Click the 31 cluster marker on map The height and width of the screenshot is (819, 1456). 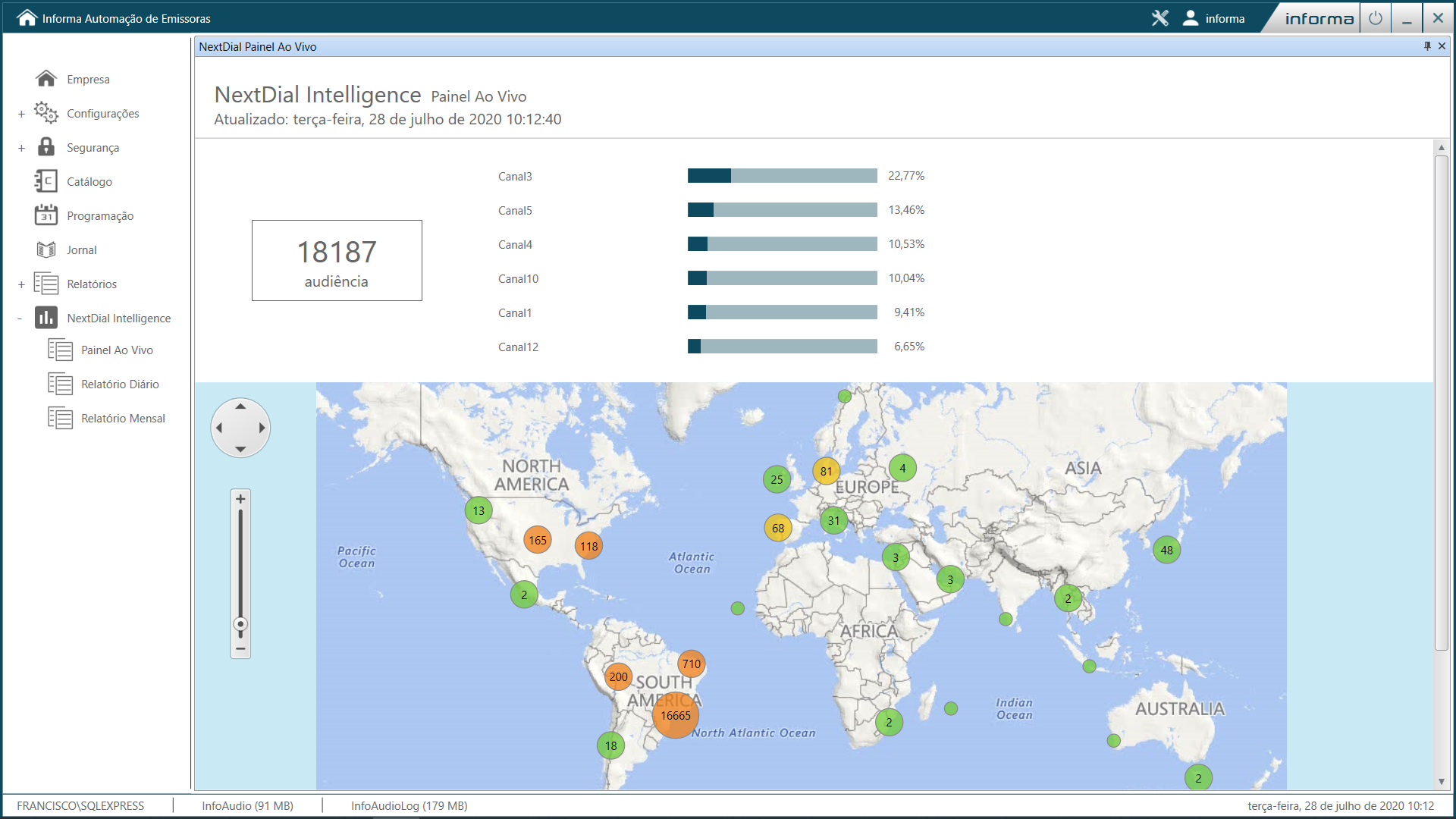833,520
